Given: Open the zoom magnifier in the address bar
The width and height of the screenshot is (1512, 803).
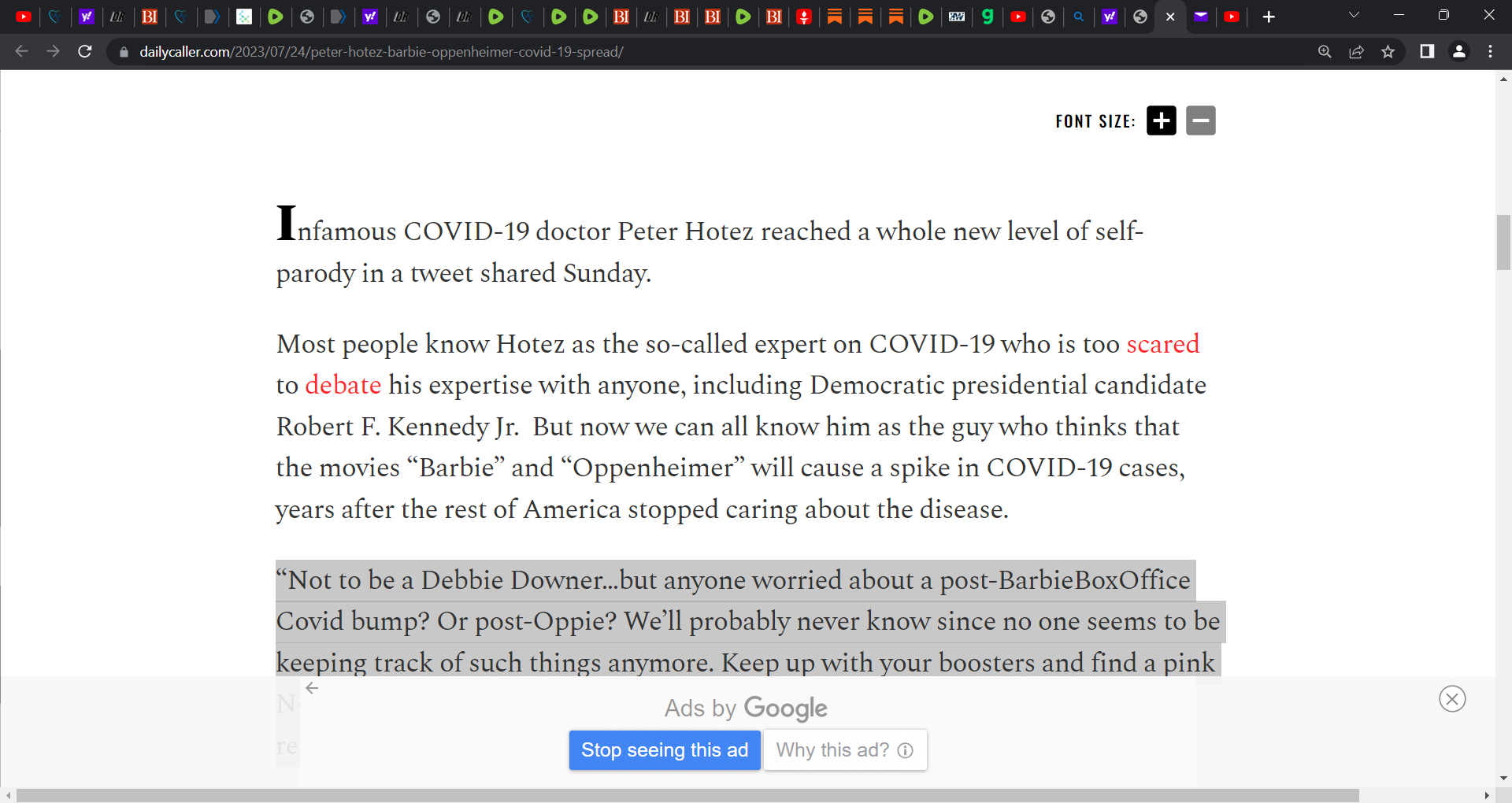Looking at the screenshot, I should pyautogui.click(x=1325, y=51).
